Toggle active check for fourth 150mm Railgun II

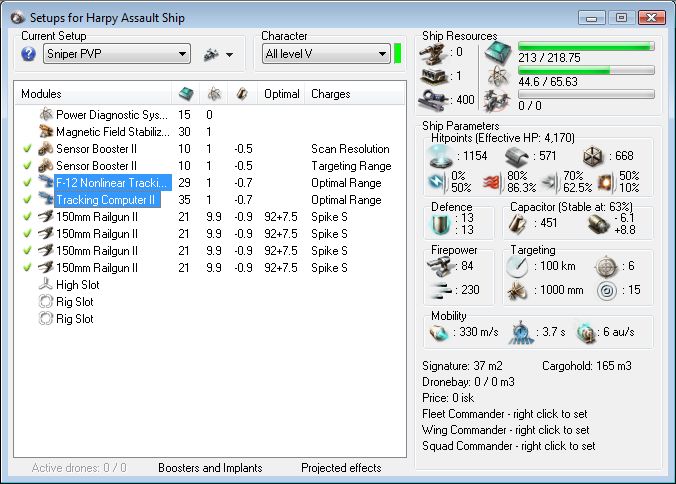point(27,267)
